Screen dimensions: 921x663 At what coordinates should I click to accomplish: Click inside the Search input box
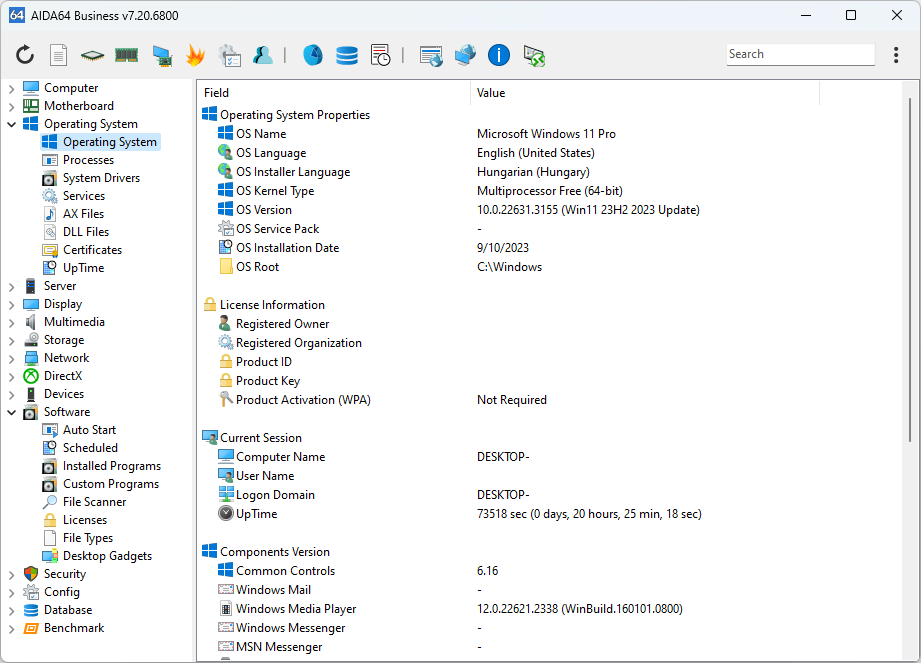coord(800,53)
